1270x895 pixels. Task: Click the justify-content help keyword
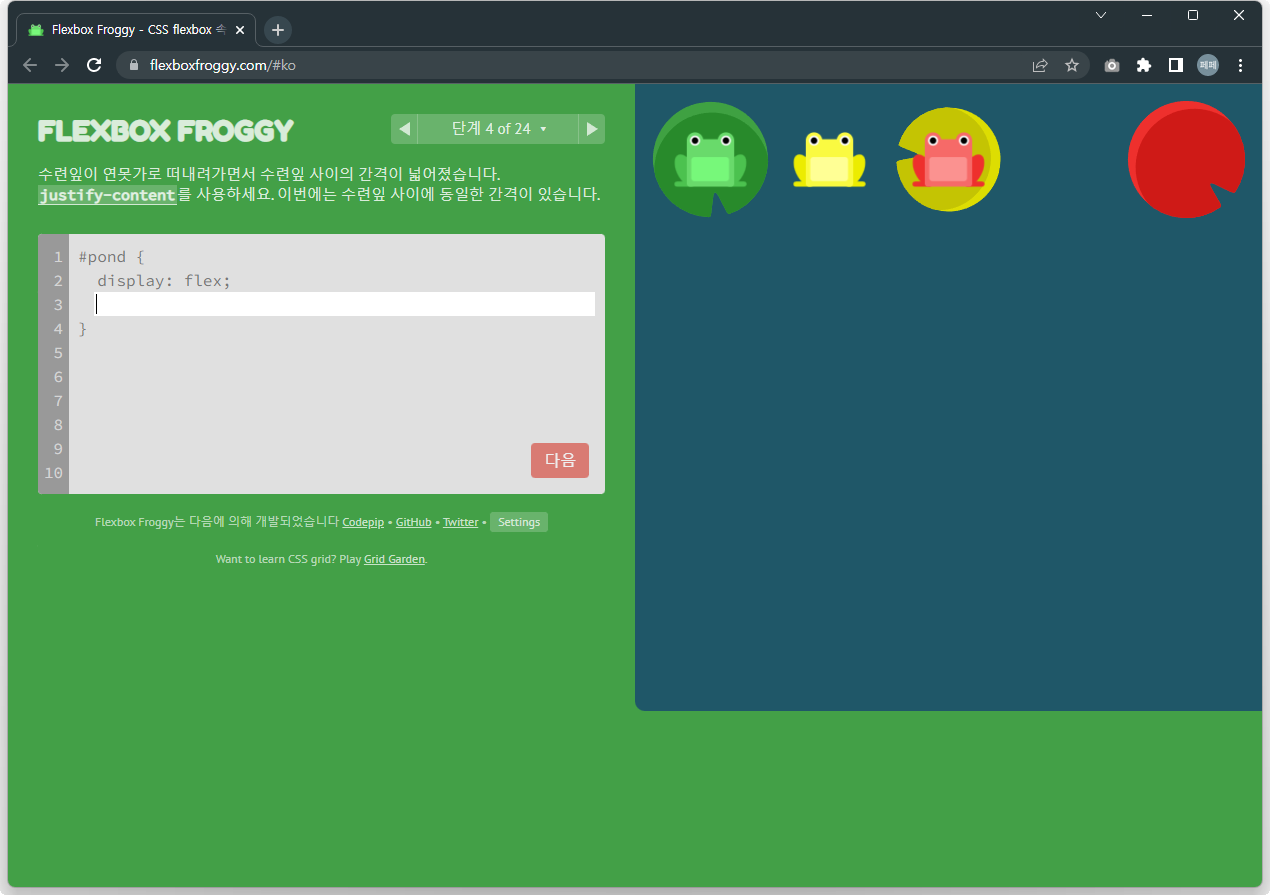point(107,195)
